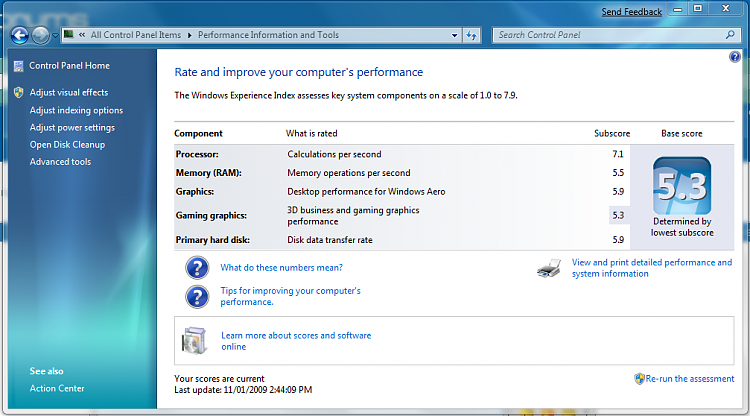Minimize the Control Panel window
This screenshot has height=416, width=750.
coord(678,9)
